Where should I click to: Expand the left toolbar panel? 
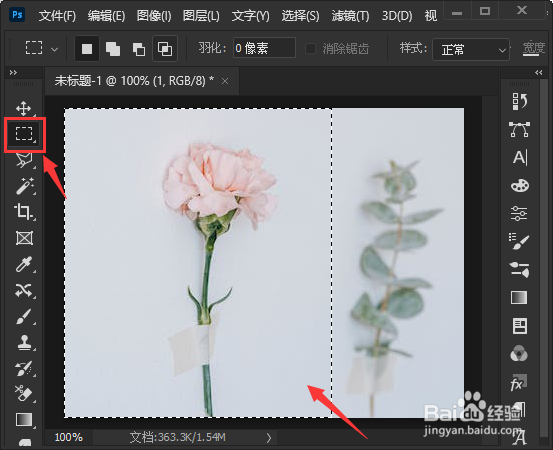coord(13,73)
